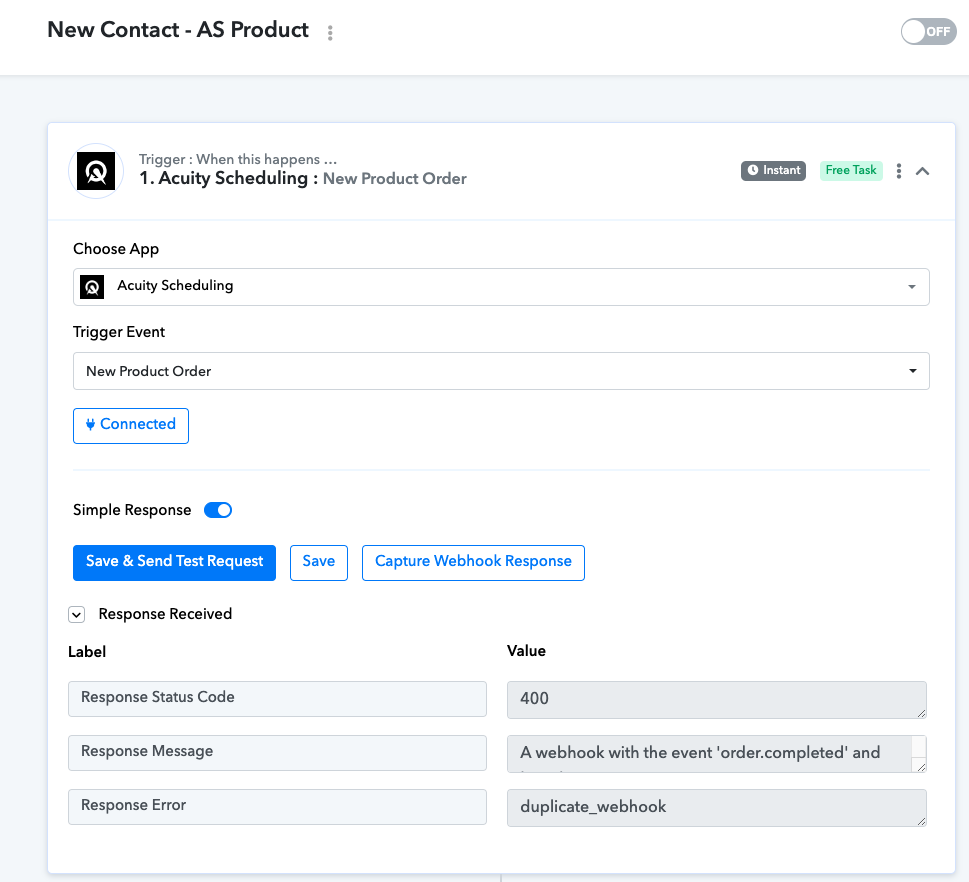Click the resize grip on duplicate_webhook field
The image size is (969, 882).
click(921, 821)
